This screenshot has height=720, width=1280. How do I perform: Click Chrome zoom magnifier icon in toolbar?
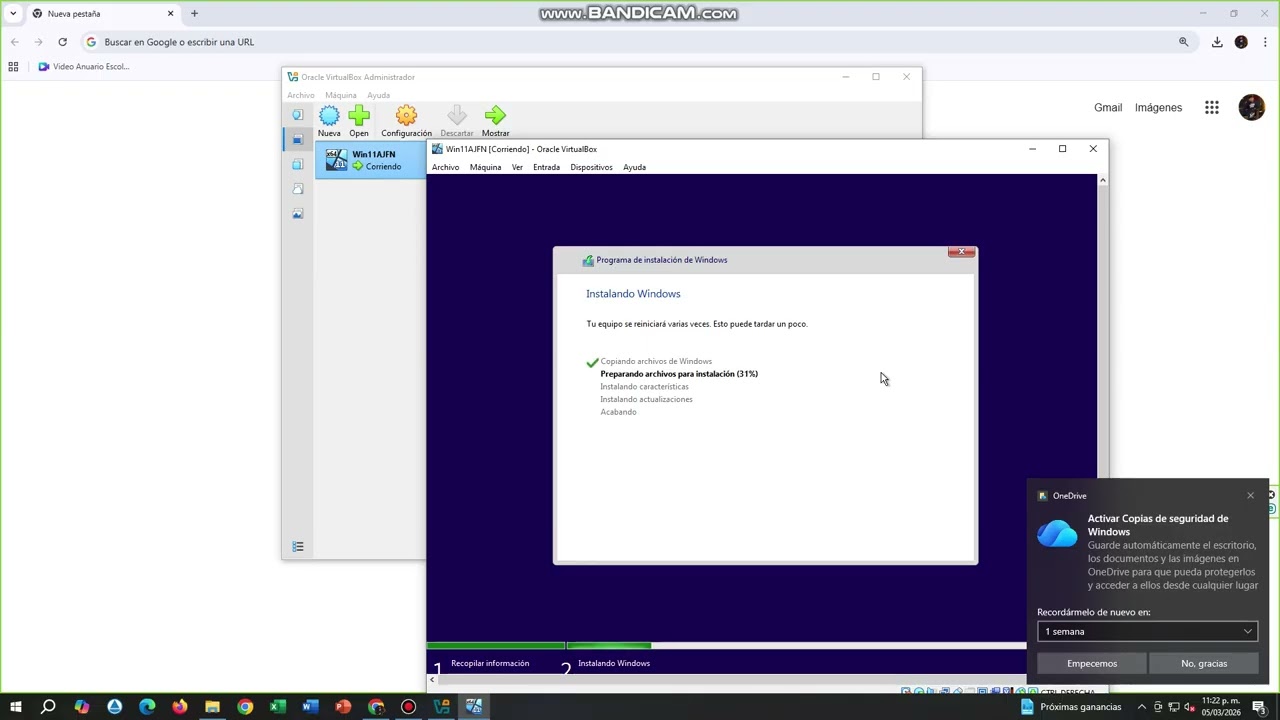pyautogui.click(x=1183, y=42)
